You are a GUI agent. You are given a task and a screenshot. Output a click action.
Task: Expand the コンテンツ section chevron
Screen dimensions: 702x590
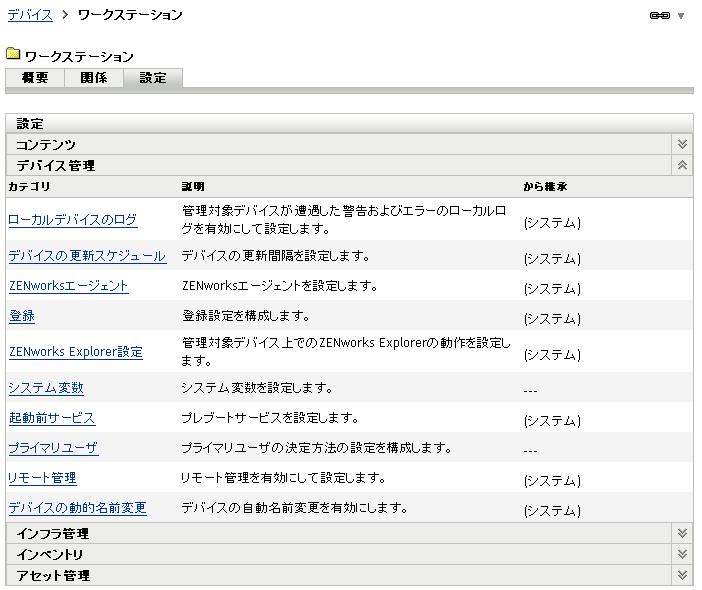[x=682, y=144]
